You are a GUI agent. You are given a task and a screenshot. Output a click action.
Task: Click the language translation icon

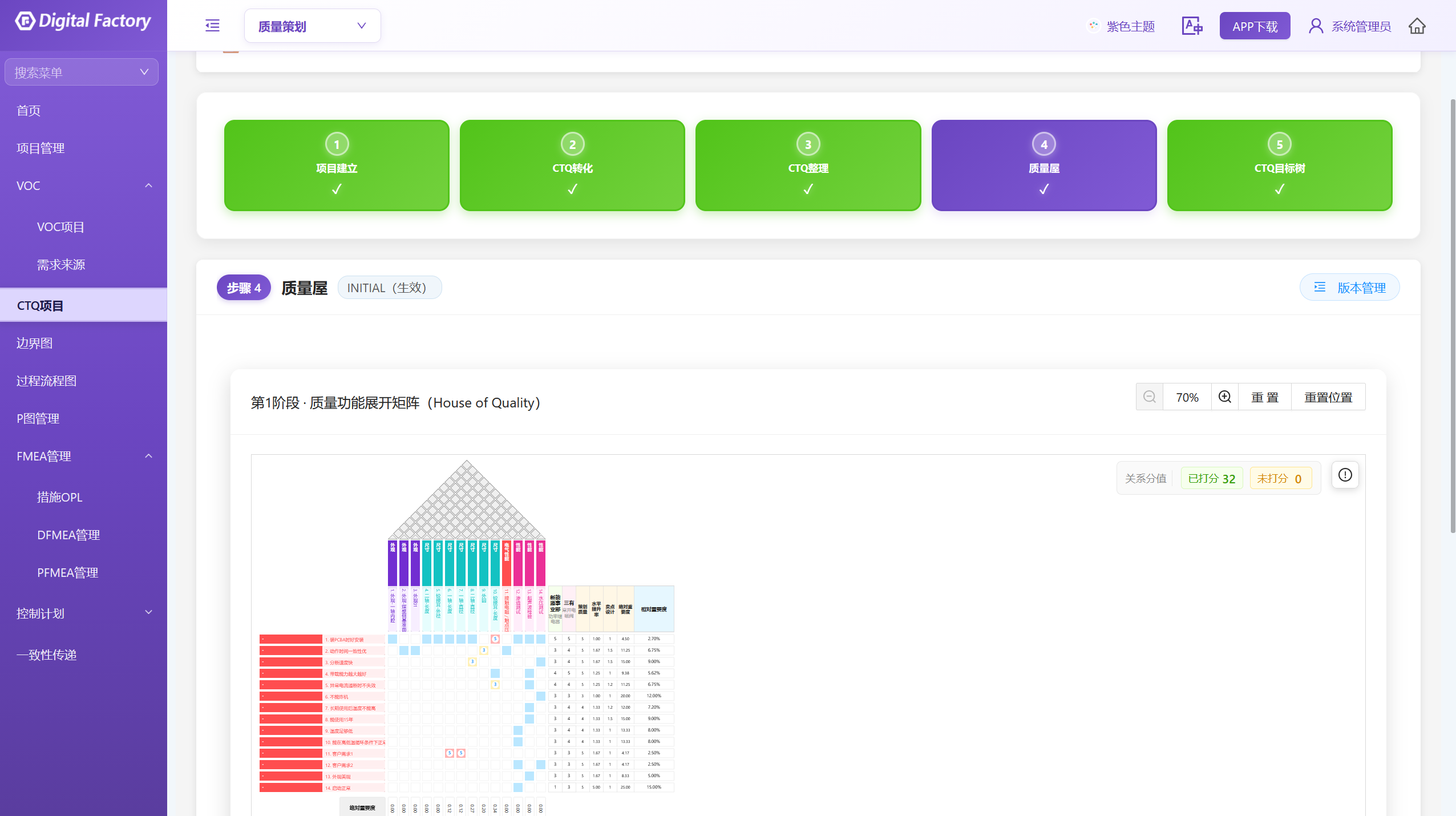pos(1192,26)
